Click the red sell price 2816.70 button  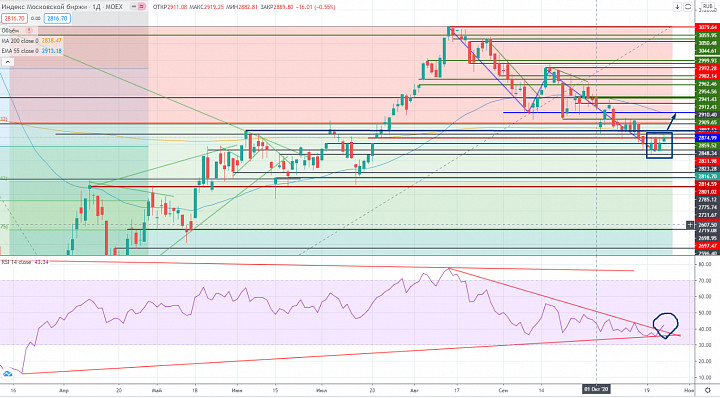(x=14, y=19)
